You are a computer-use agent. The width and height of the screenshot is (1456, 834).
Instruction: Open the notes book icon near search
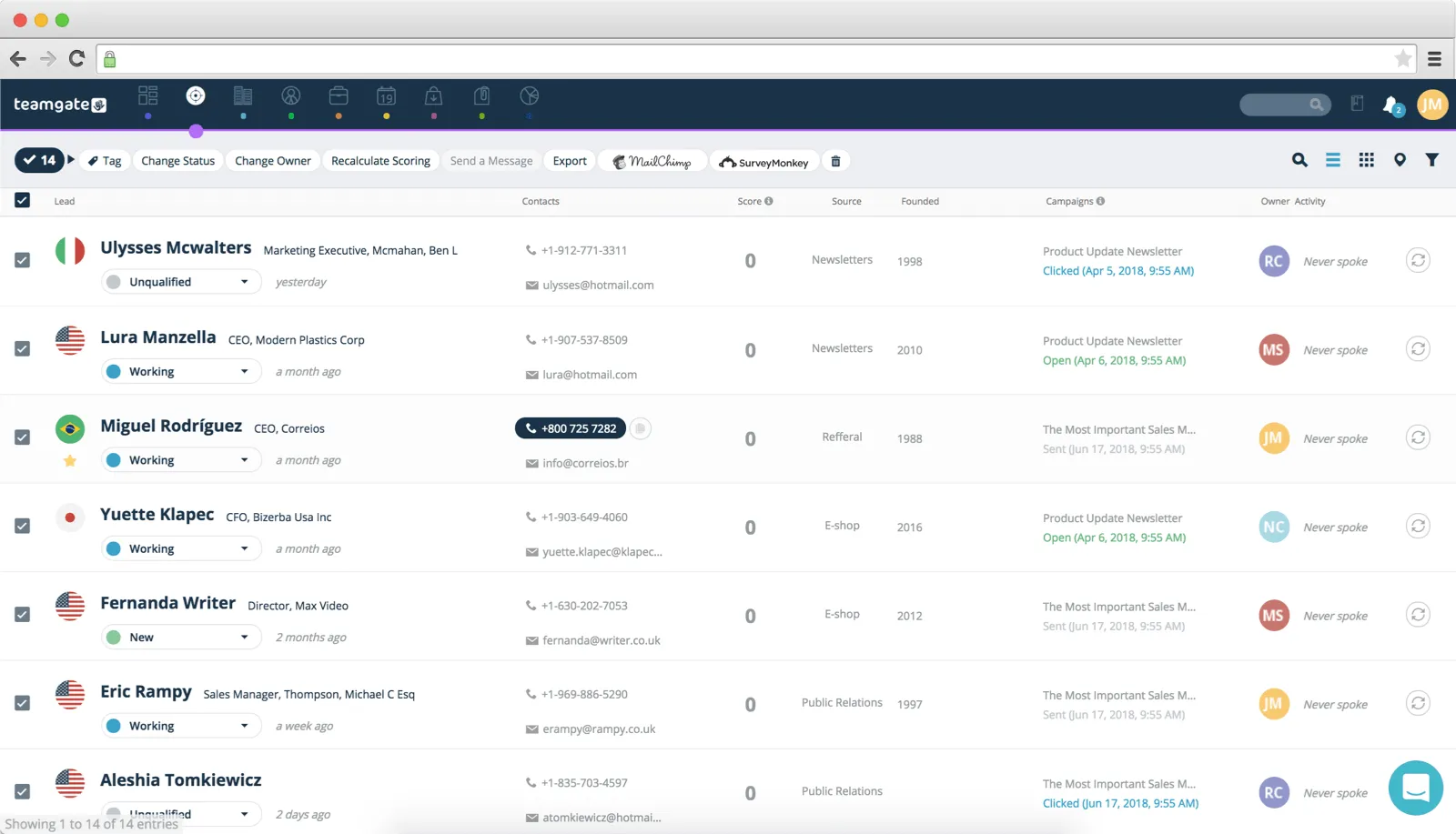click(1357, 104)
